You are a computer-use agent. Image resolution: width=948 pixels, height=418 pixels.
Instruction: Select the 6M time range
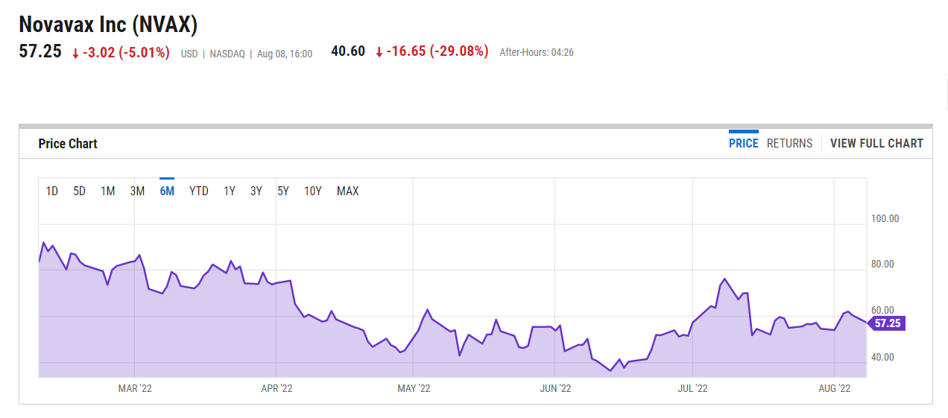pyautogui.click(x=167, y=191)
